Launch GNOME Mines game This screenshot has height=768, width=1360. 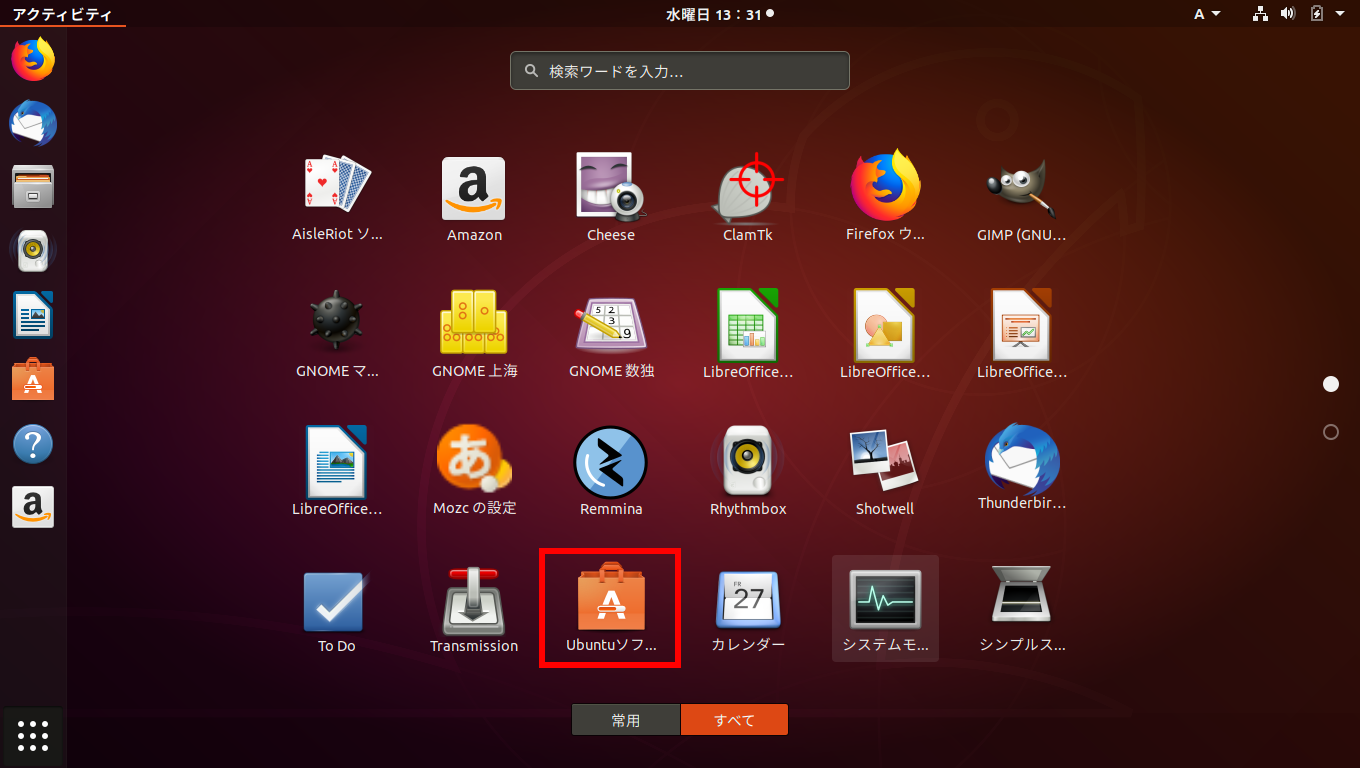pos(337,334)
